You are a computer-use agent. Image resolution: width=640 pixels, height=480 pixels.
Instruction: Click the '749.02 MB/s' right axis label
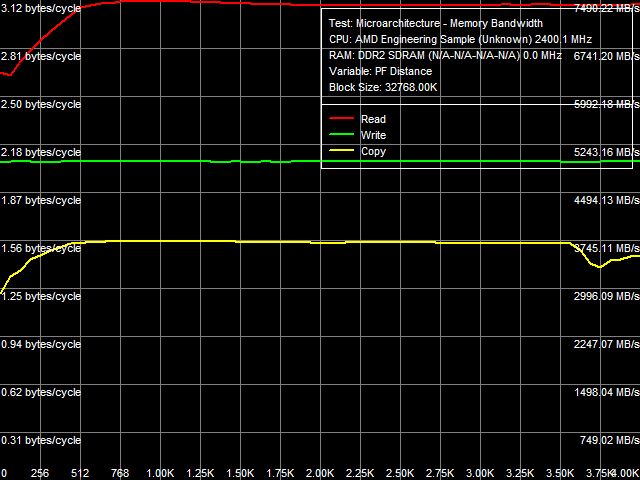point(606,440)
